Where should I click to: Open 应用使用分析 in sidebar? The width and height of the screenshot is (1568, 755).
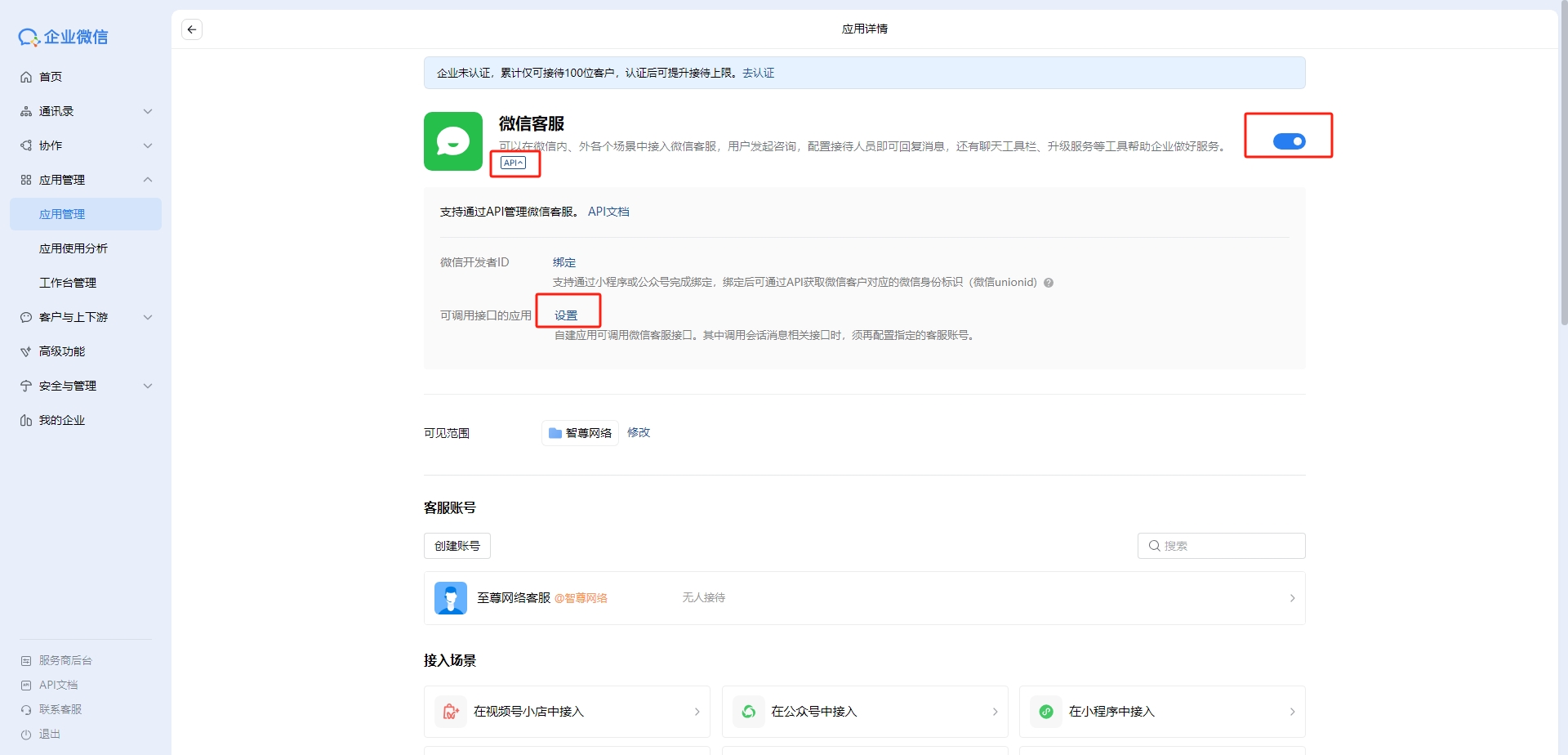(x=73, y=248)
